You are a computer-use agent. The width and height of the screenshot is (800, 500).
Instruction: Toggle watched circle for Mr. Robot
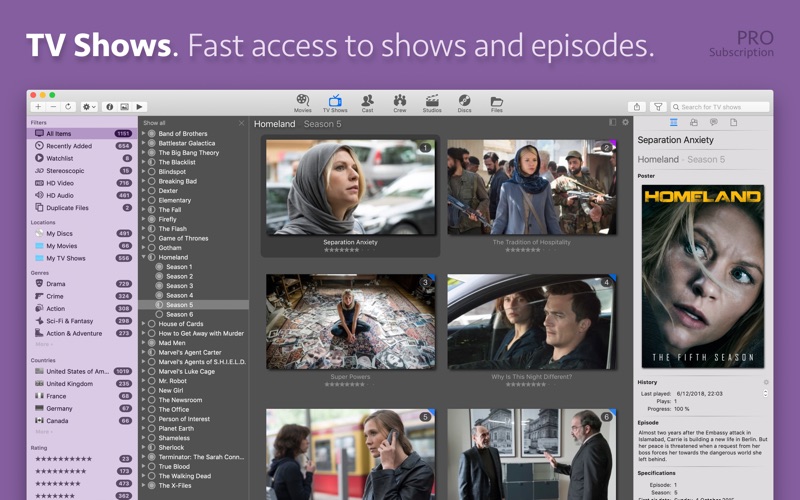click(x=152, y=381)
